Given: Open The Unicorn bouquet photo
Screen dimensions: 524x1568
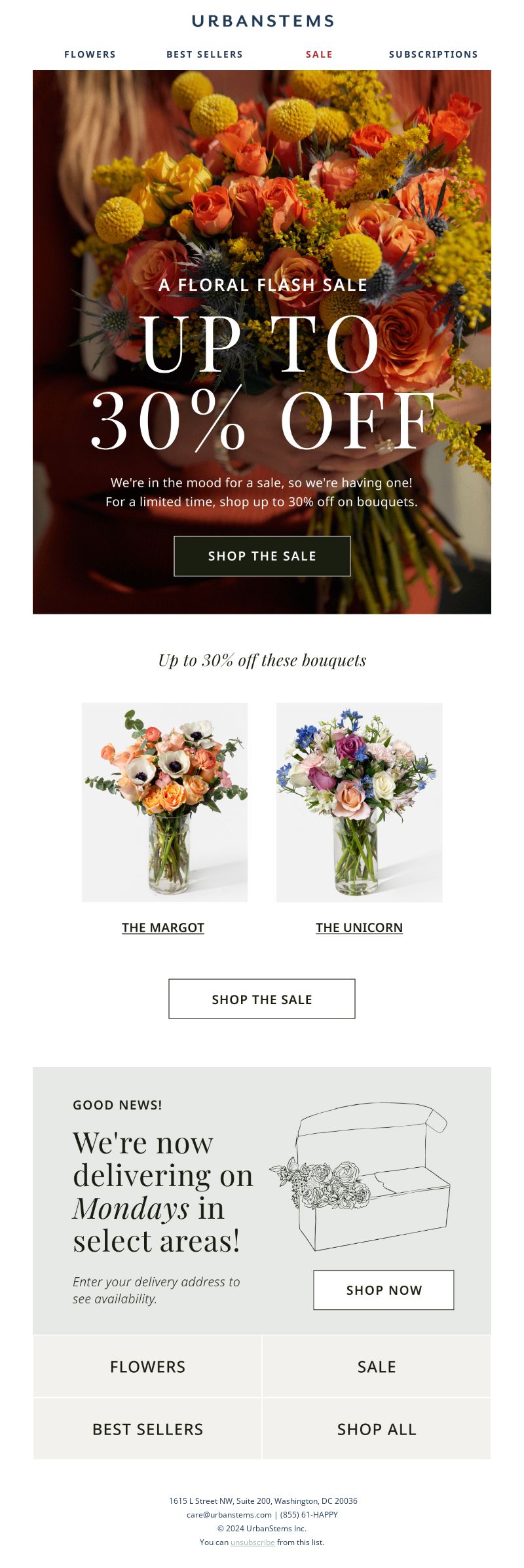Looking at the screenshot, I should coord(360,802).
